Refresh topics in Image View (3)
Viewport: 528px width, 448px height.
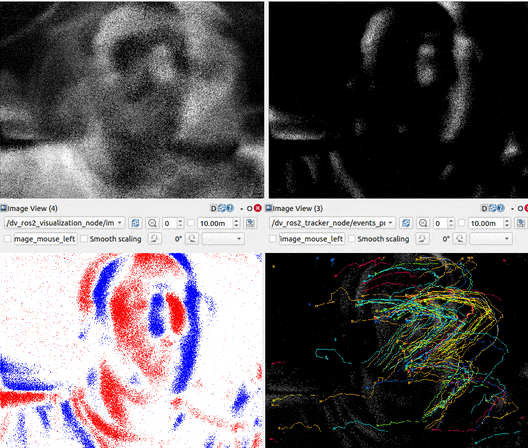coord(406,223)
